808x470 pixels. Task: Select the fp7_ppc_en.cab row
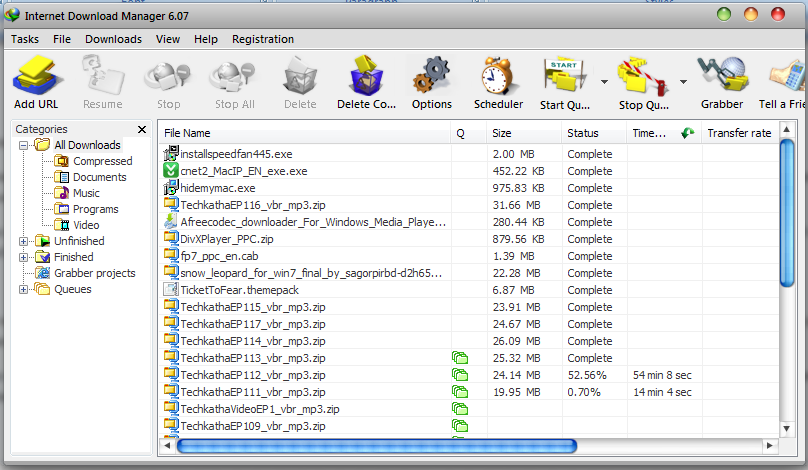[469, 256]
